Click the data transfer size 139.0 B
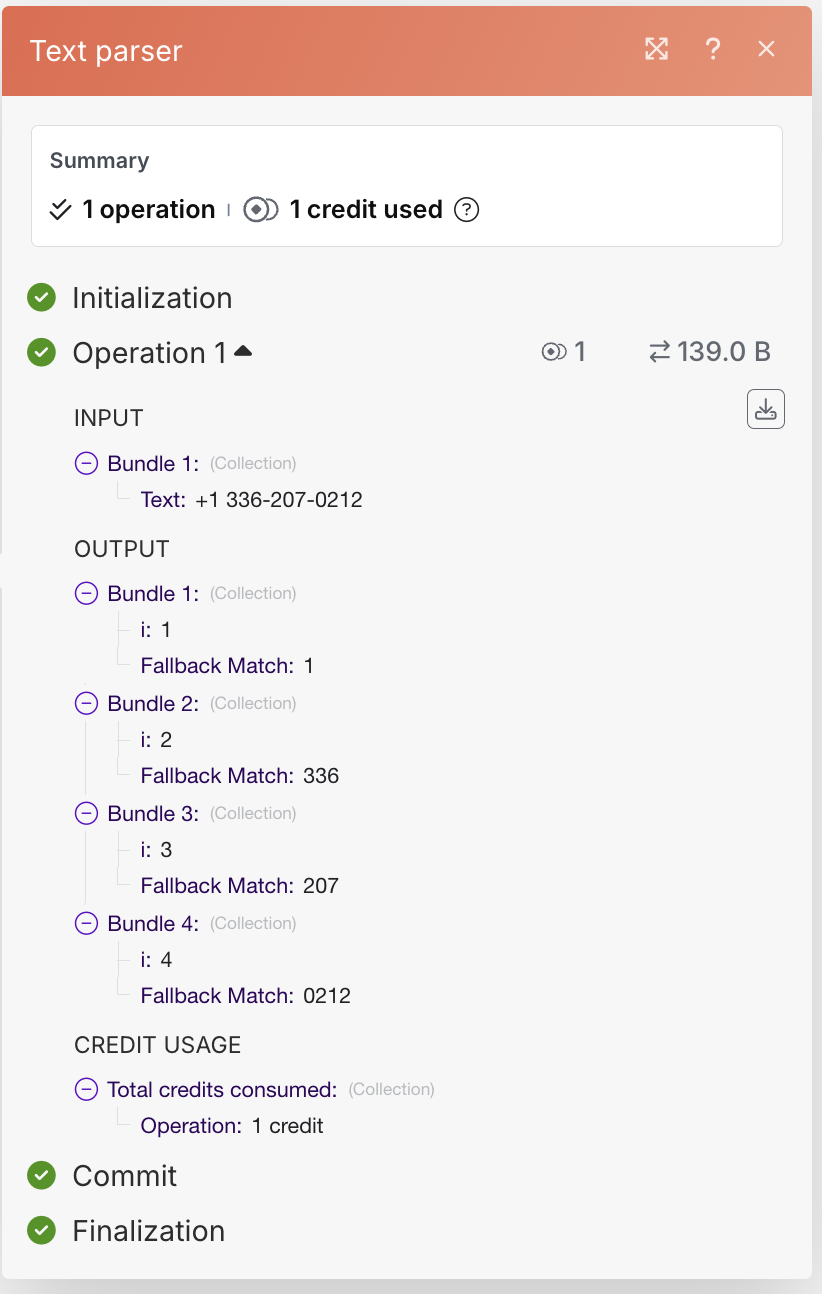822x1294 pixels. (x=710, y=352)
